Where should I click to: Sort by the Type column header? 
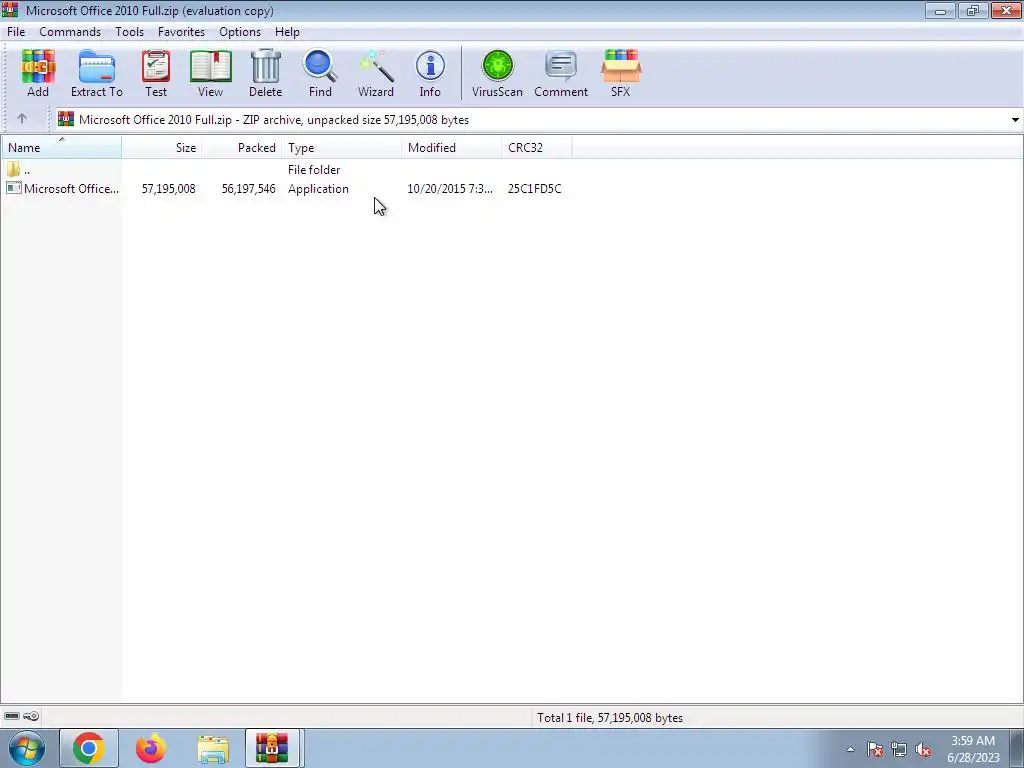coord(342,148)
